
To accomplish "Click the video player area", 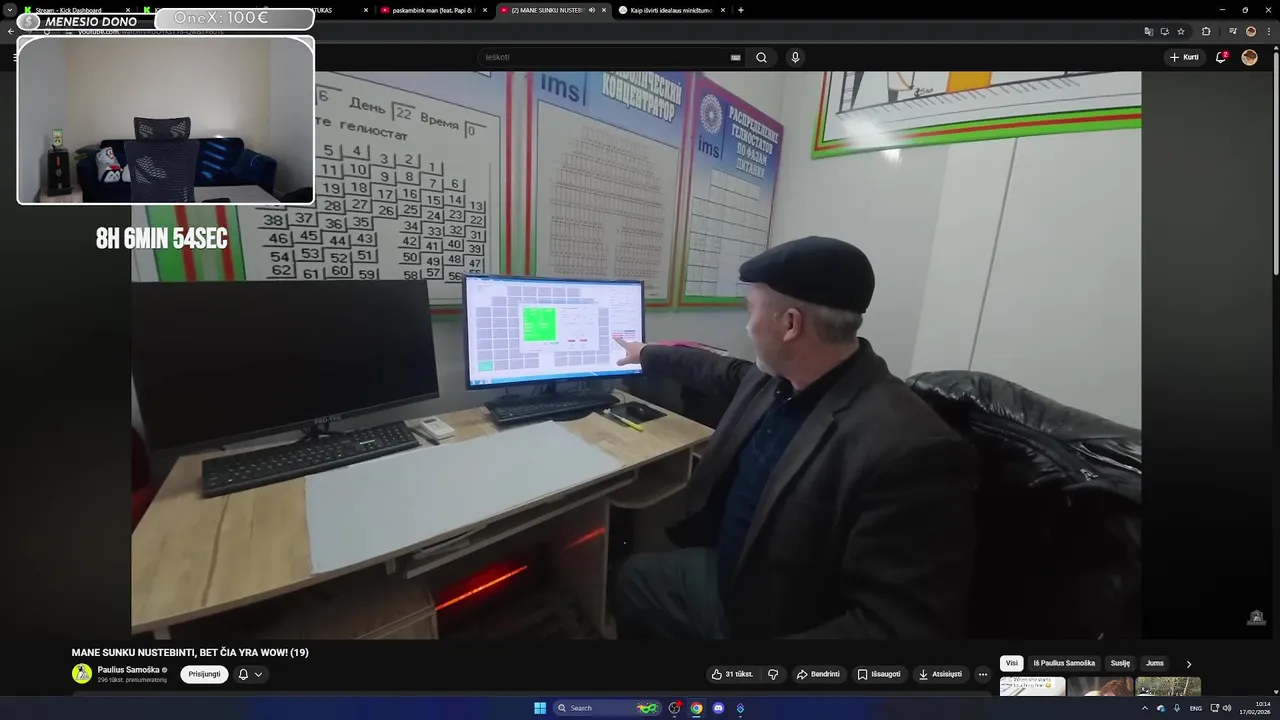I will point(636,354).
